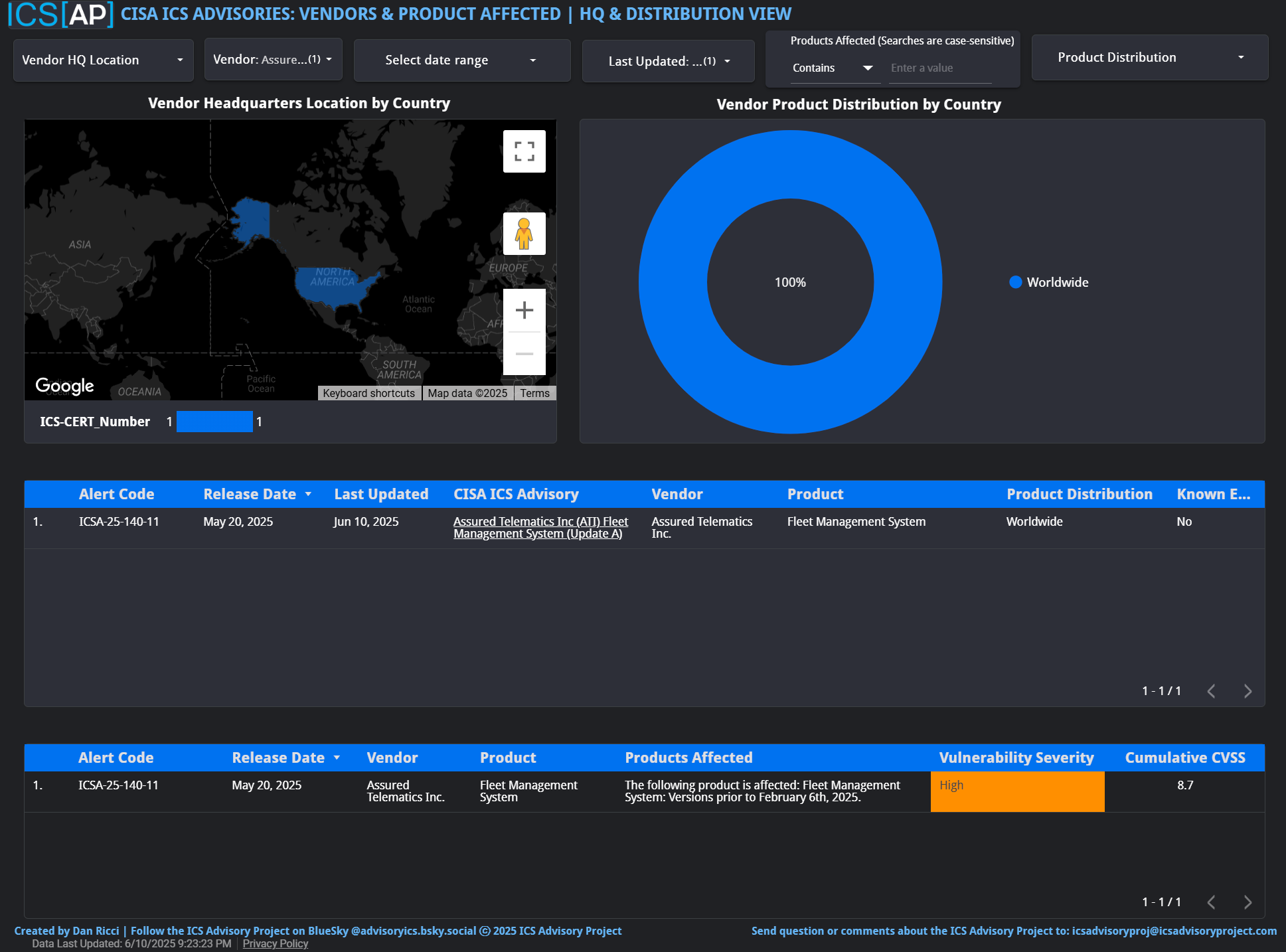
Task: Click the 100% label in donut chart
Action: click(790, 282)
